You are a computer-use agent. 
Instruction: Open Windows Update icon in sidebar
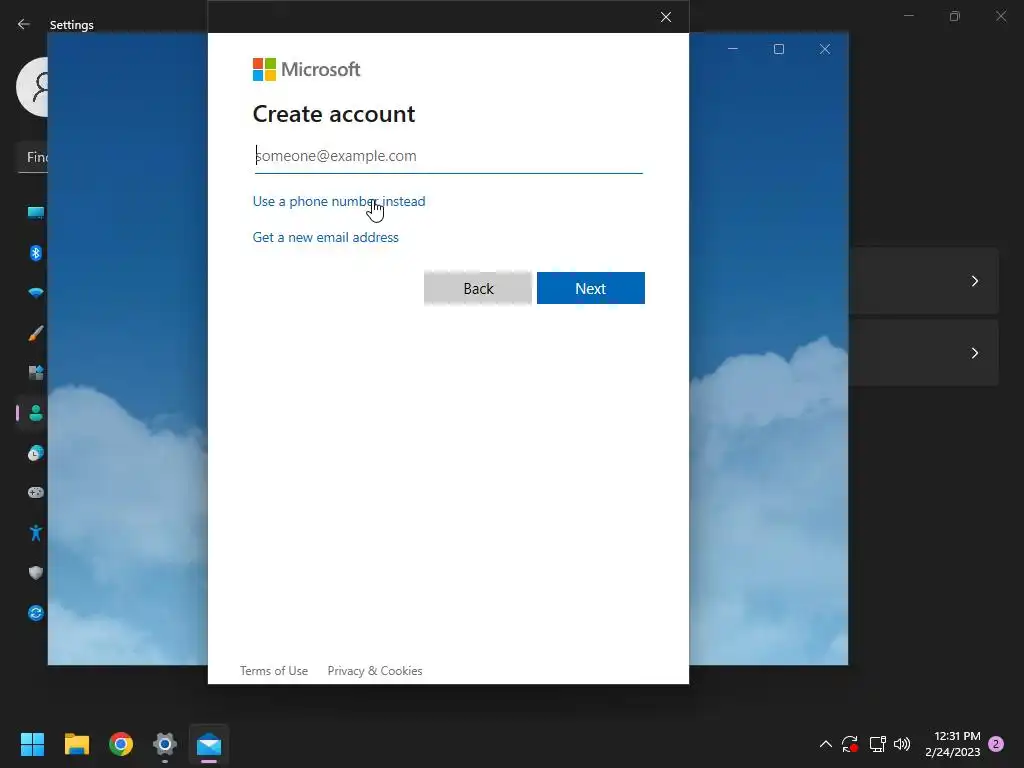point(36,613)
